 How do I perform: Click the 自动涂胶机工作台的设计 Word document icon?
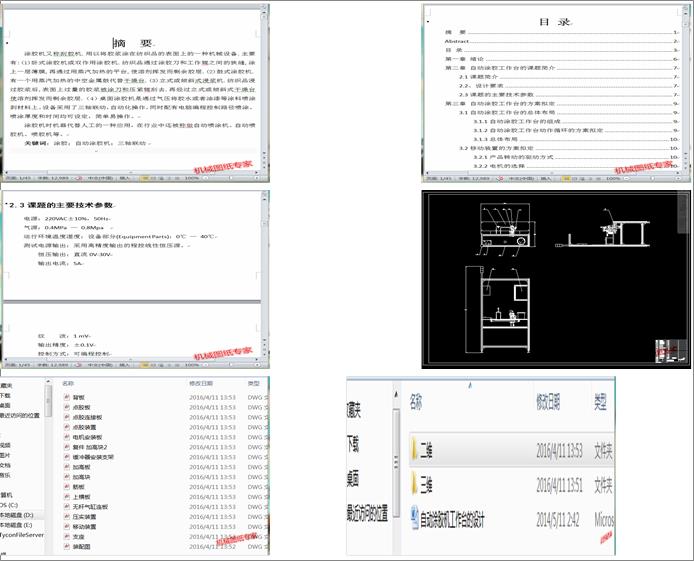point(415,519)
